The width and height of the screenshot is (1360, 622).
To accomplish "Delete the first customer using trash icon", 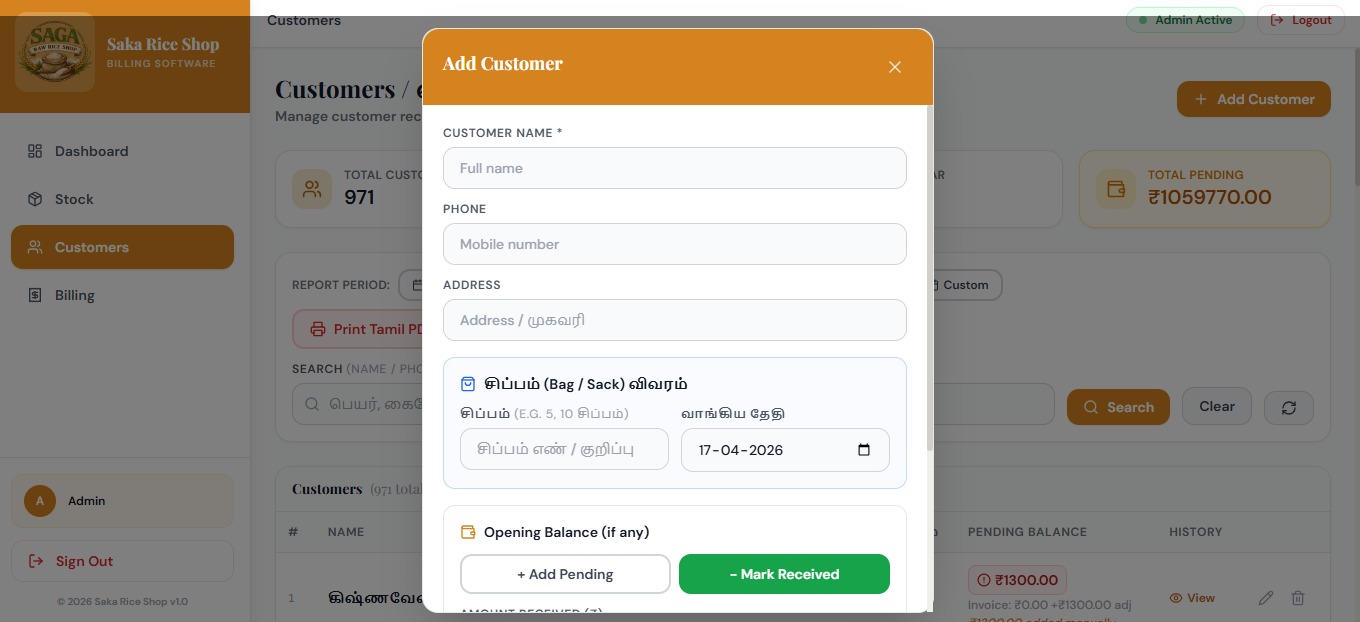I will pyautogui.click(x=1297, y=598).
